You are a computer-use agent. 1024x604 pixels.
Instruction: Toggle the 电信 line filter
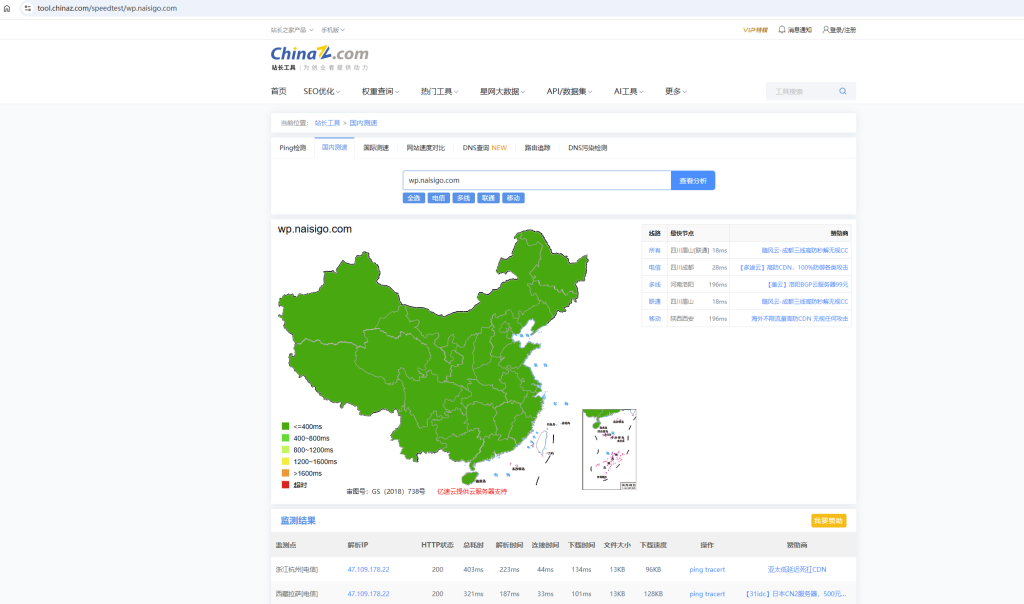[x=438, y=198]
